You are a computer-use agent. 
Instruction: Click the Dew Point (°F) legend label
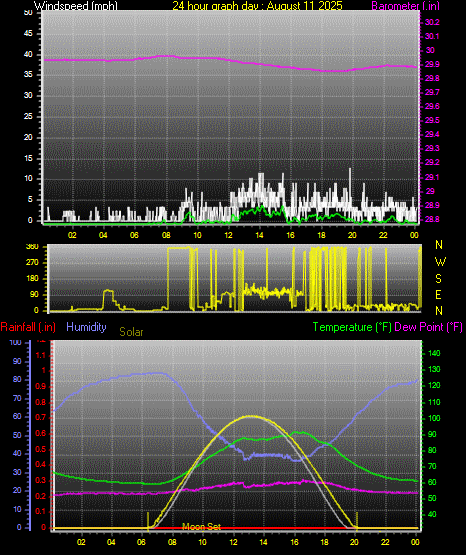(x=428, y=327)
